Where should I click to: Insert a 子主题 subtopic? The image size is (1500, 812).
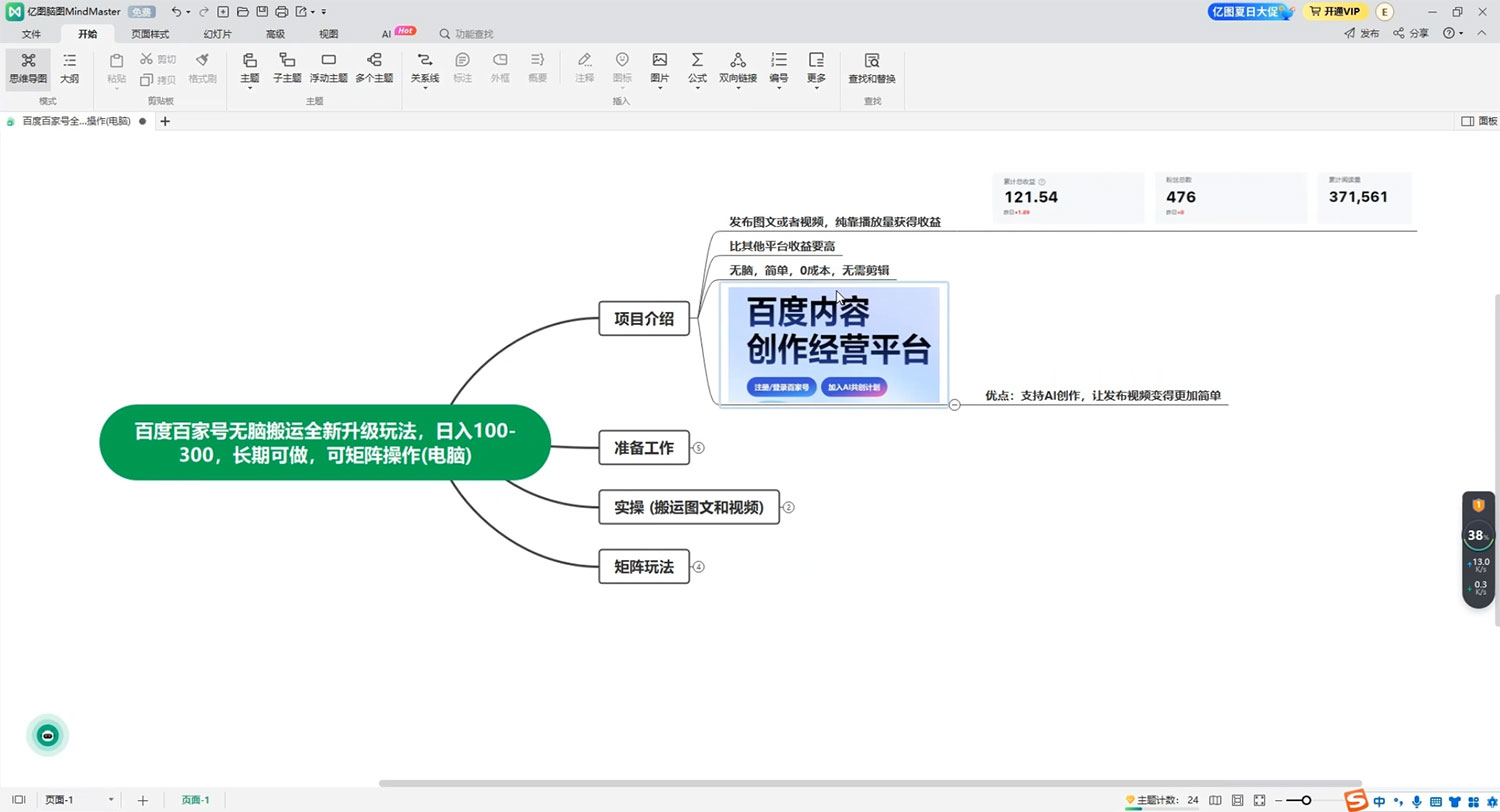coord(287,70)
